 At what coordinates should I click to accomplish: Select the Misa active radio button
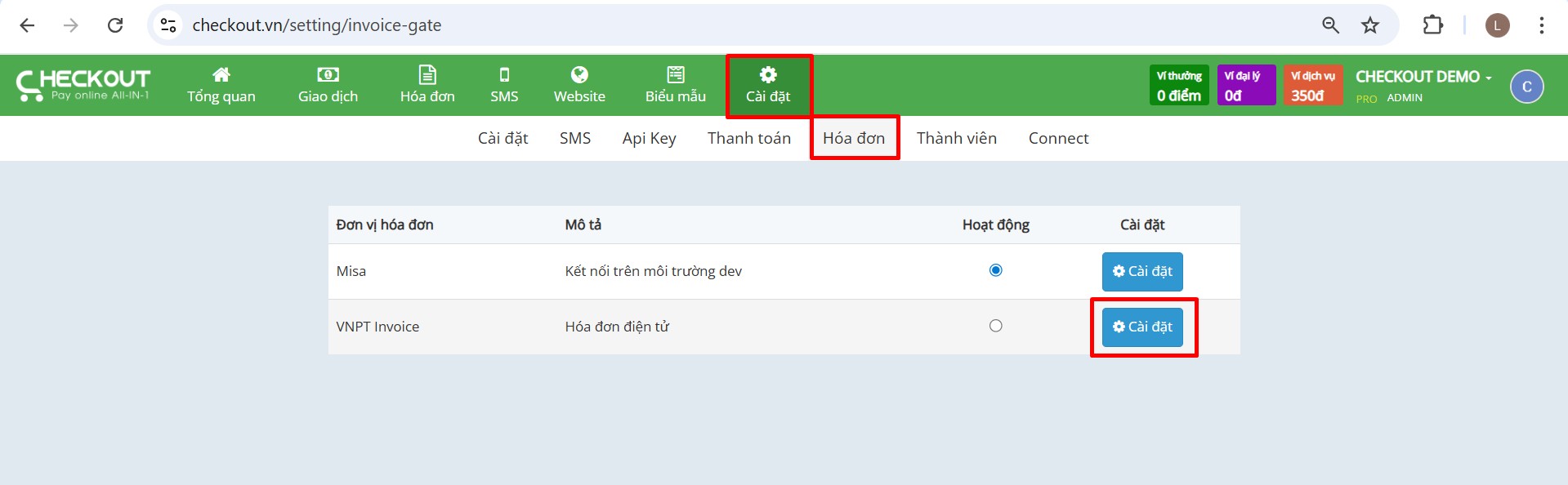(995, 270)
